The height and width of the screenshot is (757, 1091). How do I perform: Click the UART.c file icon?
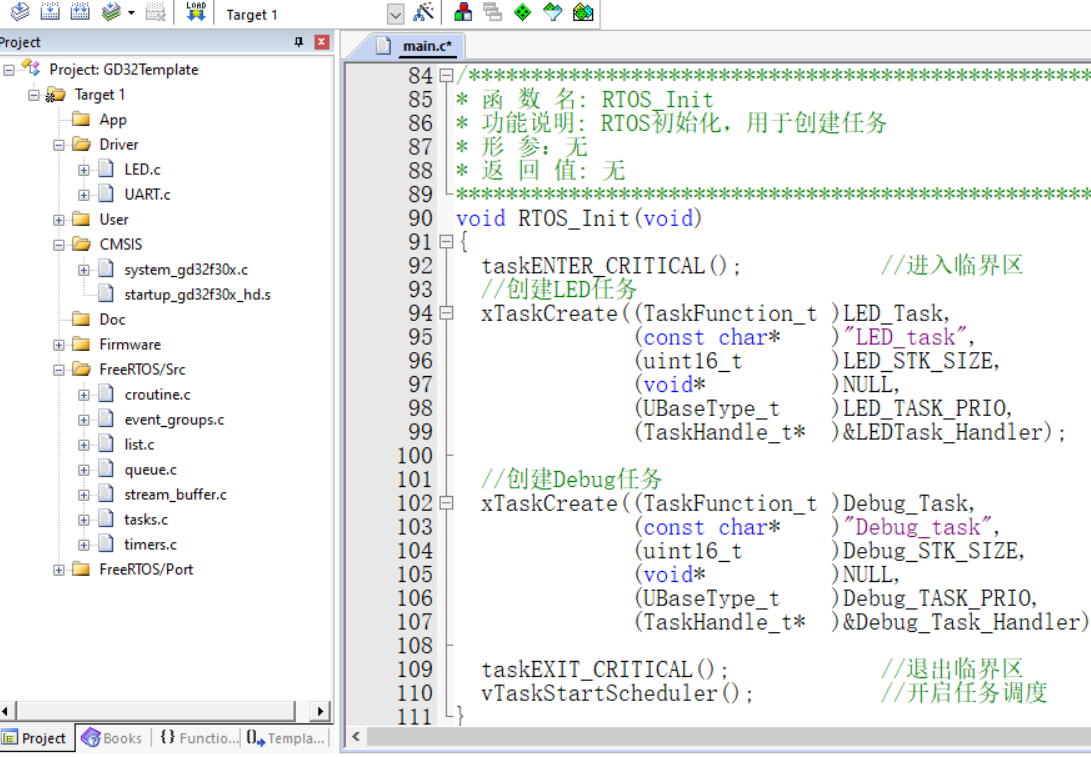coord(106,193)
